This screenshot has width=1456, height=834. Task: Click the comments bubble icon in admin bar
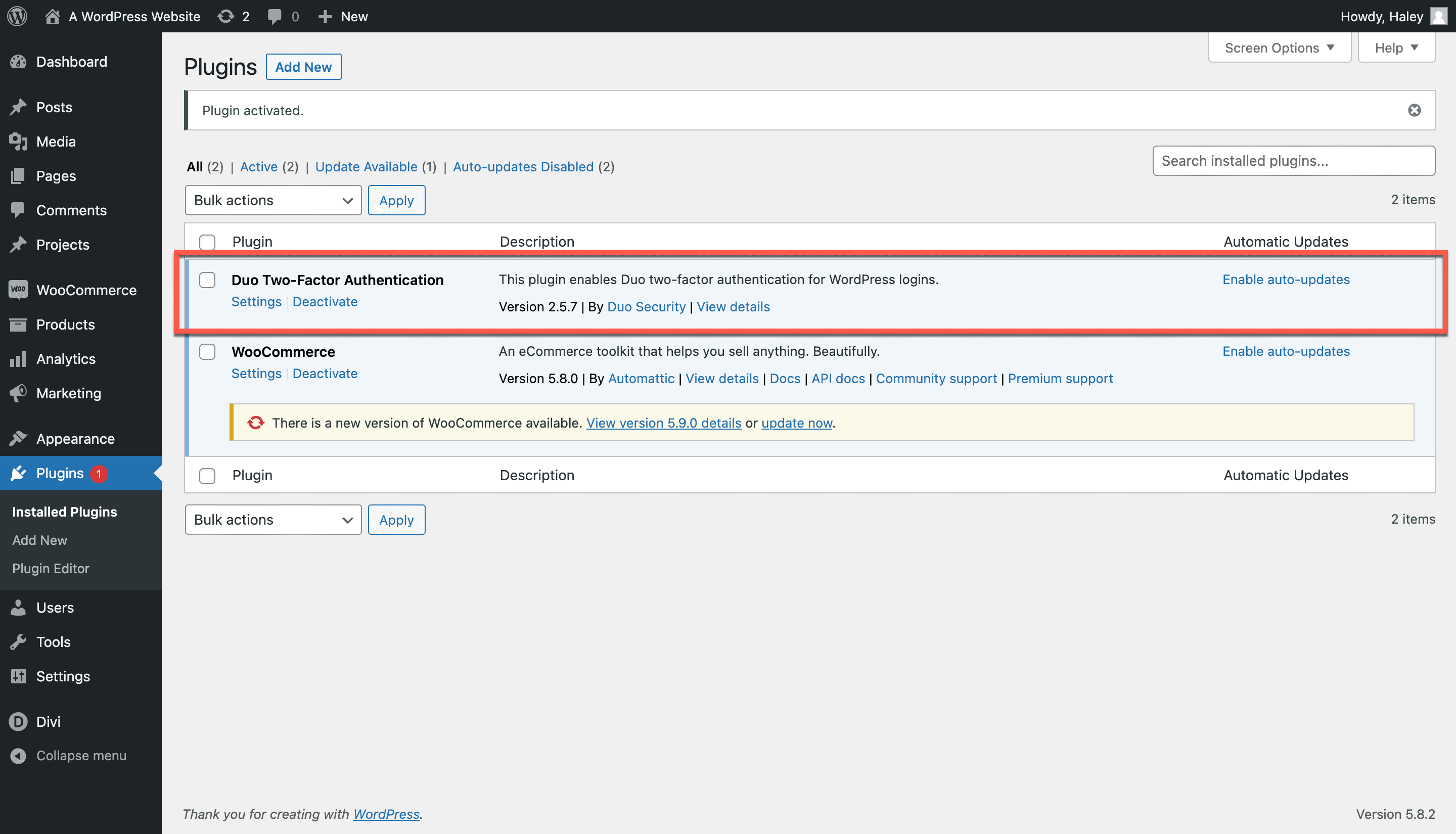275,16
